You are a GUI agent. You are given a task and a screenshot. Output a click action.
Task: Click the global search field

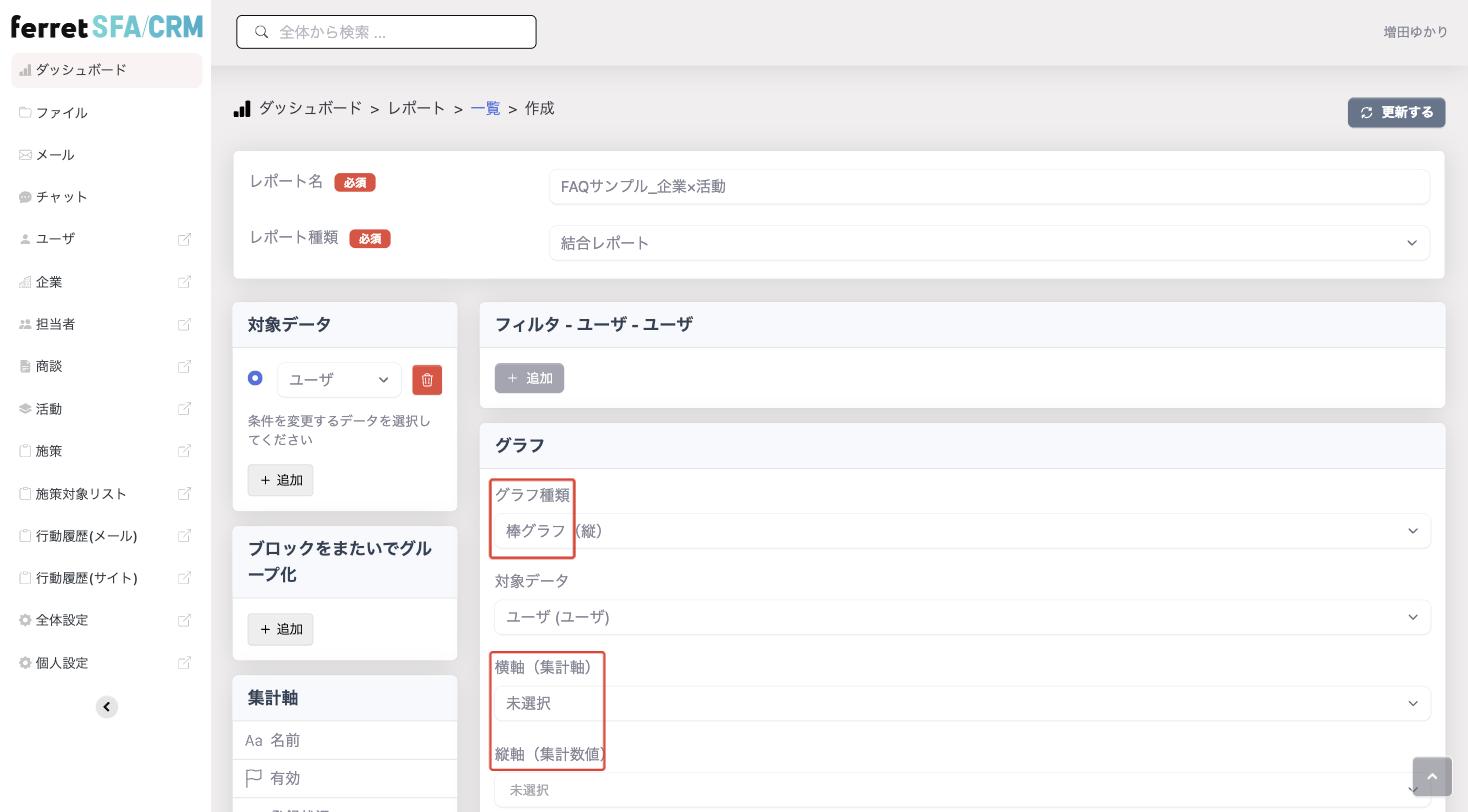(386, 32)
